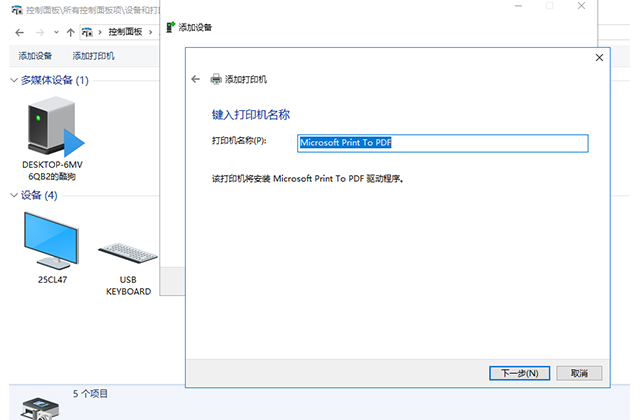Go up one level in Control Panel
640x420 pixels.
coord(71,32)
